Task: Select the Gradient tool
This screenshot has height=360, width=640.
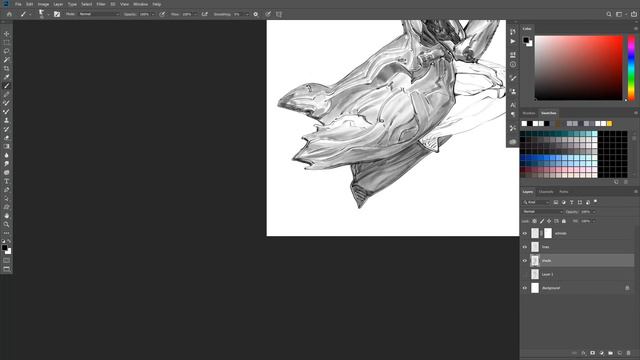Action: [x=7, y=147]
